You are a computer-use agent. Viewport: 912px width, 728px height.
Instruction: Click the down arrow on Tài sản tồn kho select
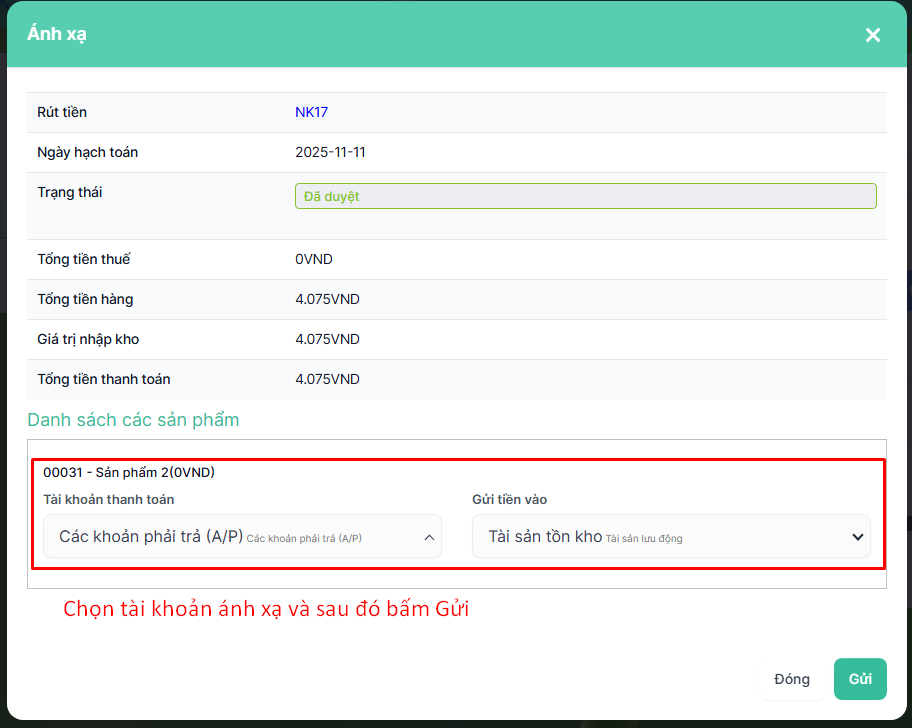(857, 537)
